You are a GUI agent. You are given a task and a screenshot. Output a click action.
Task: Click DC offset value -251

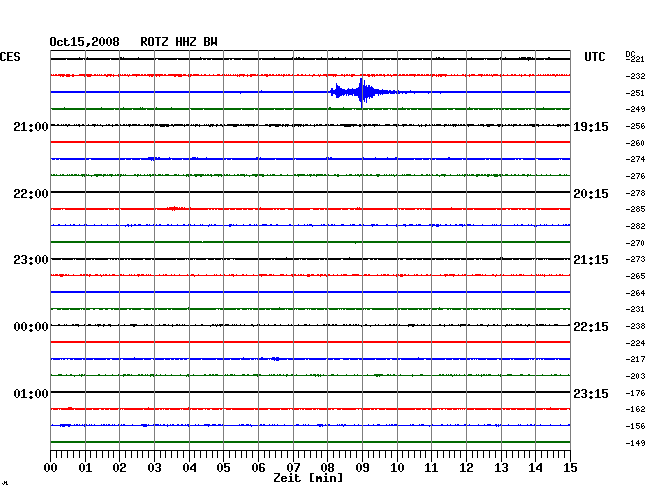tap(635, 93)
